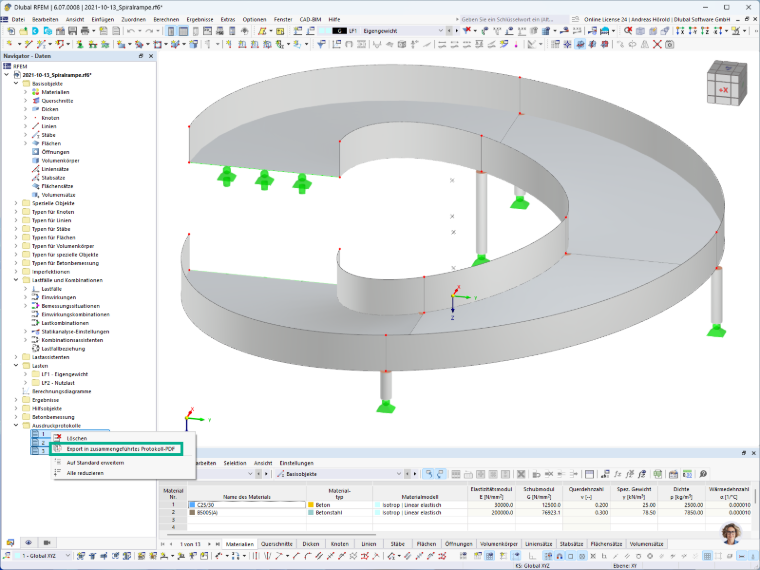Switch to the Querschnitte table tab
The image size is (760, 570).
click(x=277, y=544)
